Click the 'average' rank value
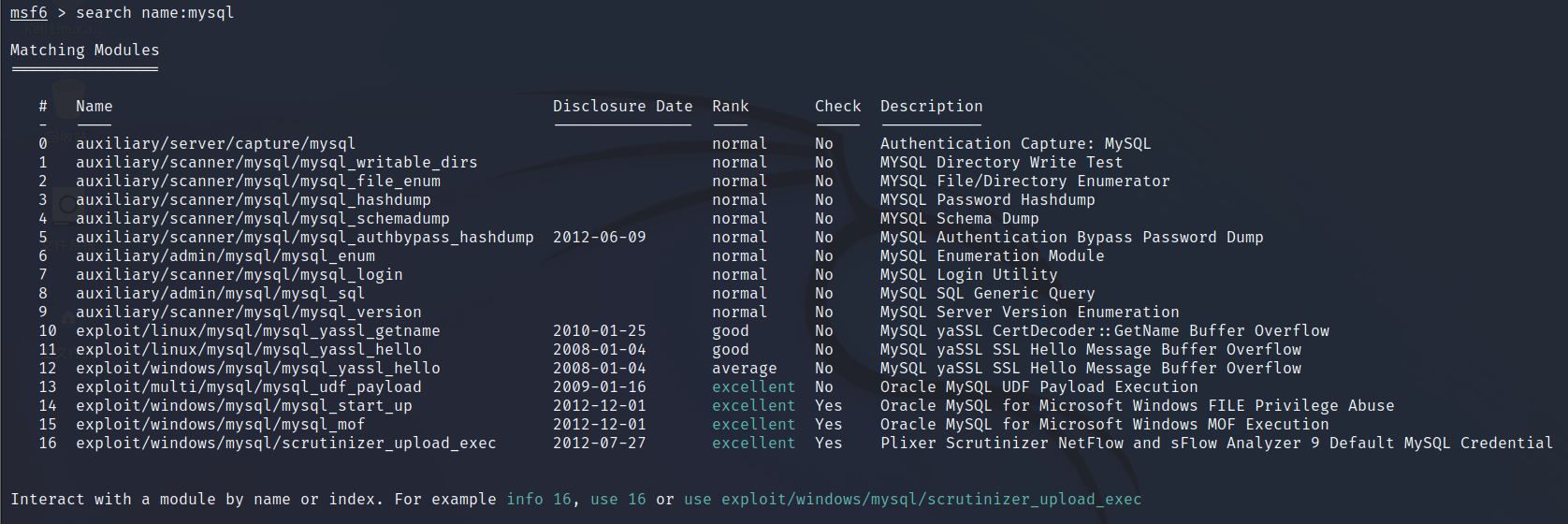This screenshot has width=1568, height=524. tap(745, 369)
